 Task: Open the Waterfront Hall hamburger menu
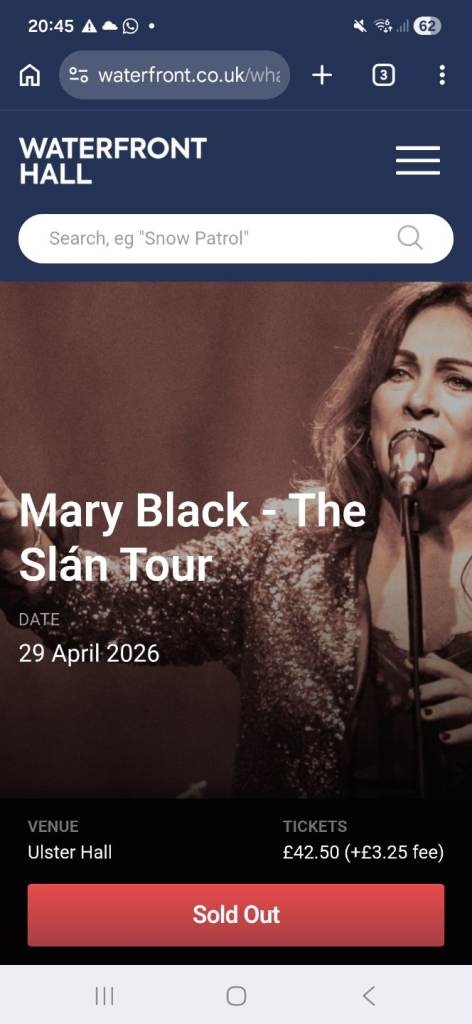click(x=418, y=161)
